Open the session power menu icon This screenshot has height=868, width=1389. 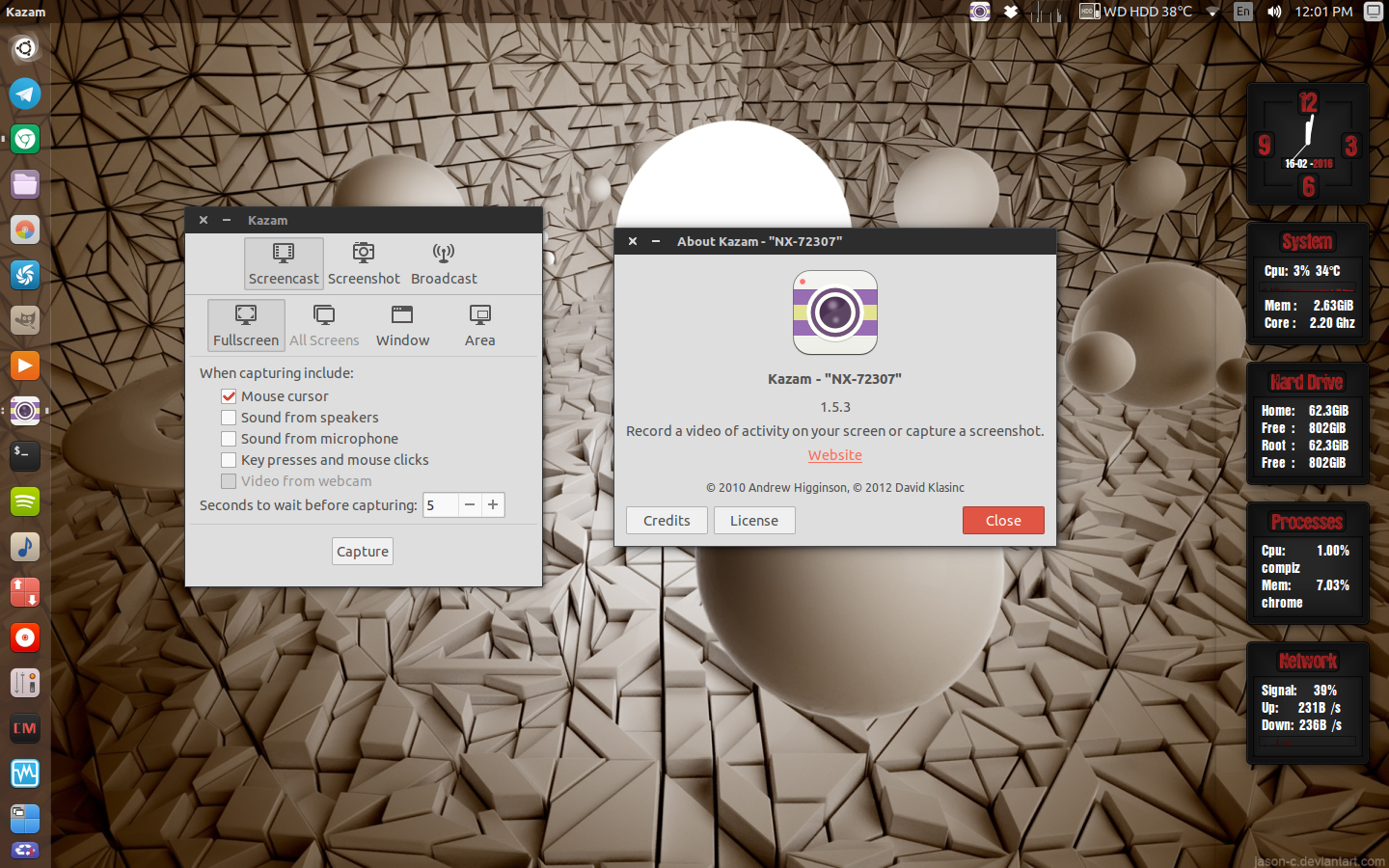pos(1373,12)
